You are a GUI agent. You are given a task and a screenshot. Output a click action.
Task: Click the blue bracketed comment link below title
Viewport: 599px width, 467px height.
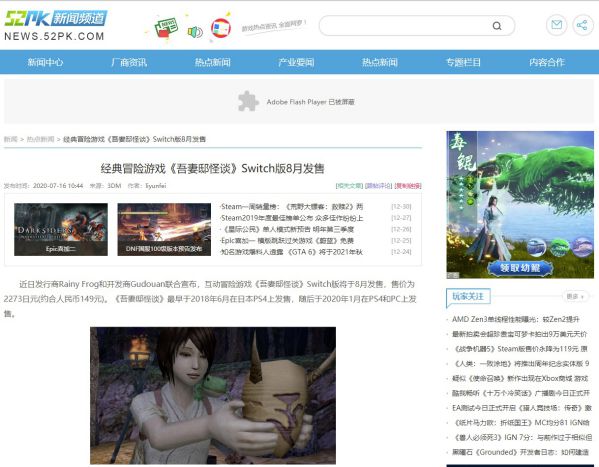tap(378, 186)
